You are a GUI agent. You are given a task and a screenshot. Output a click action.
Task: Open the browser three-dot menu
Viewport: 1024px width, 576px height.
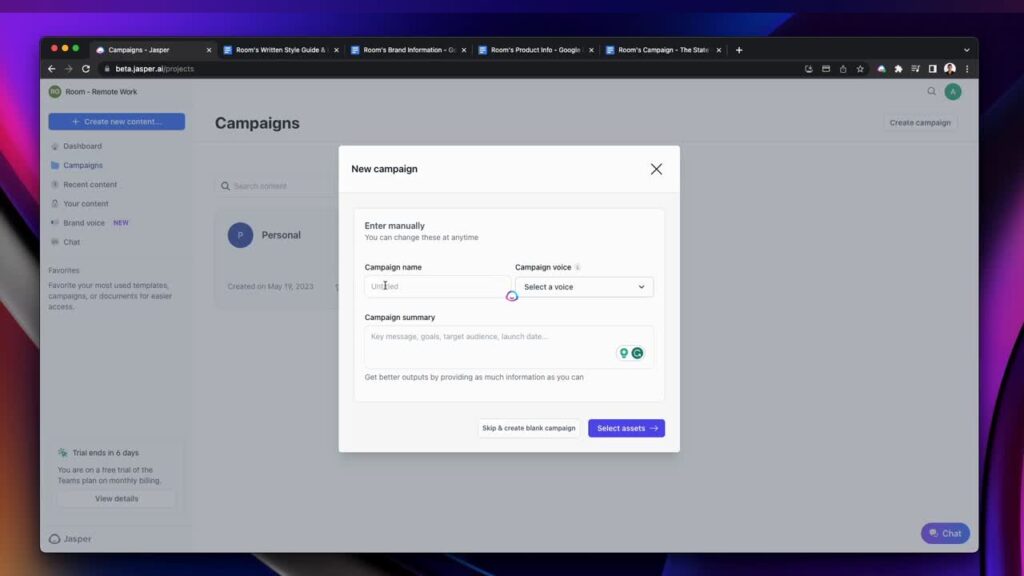(x=967, y=69)
